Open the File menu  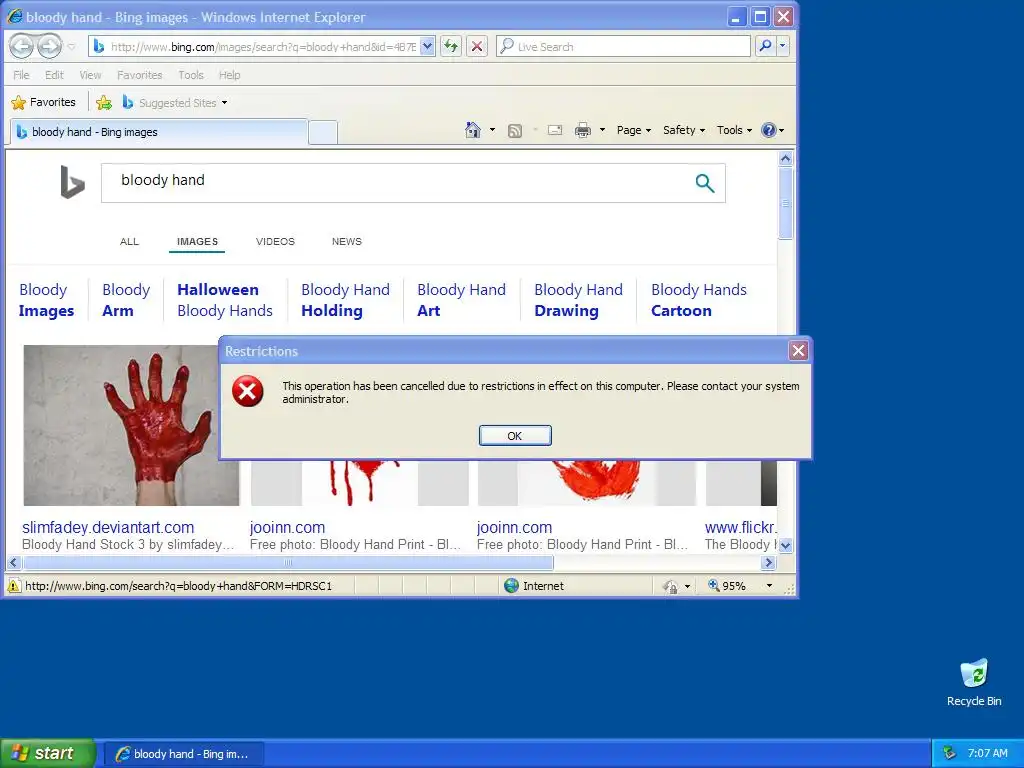tap(21, 75)
